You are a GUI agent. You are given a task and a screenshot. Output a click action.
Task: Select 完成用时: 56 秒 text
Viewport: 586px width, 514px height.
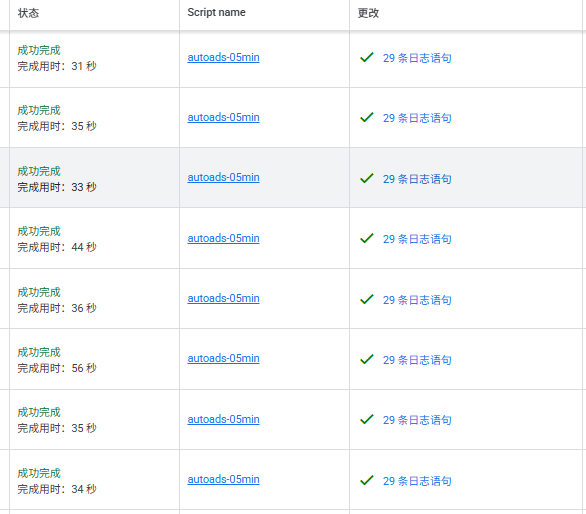click(57, 368)
